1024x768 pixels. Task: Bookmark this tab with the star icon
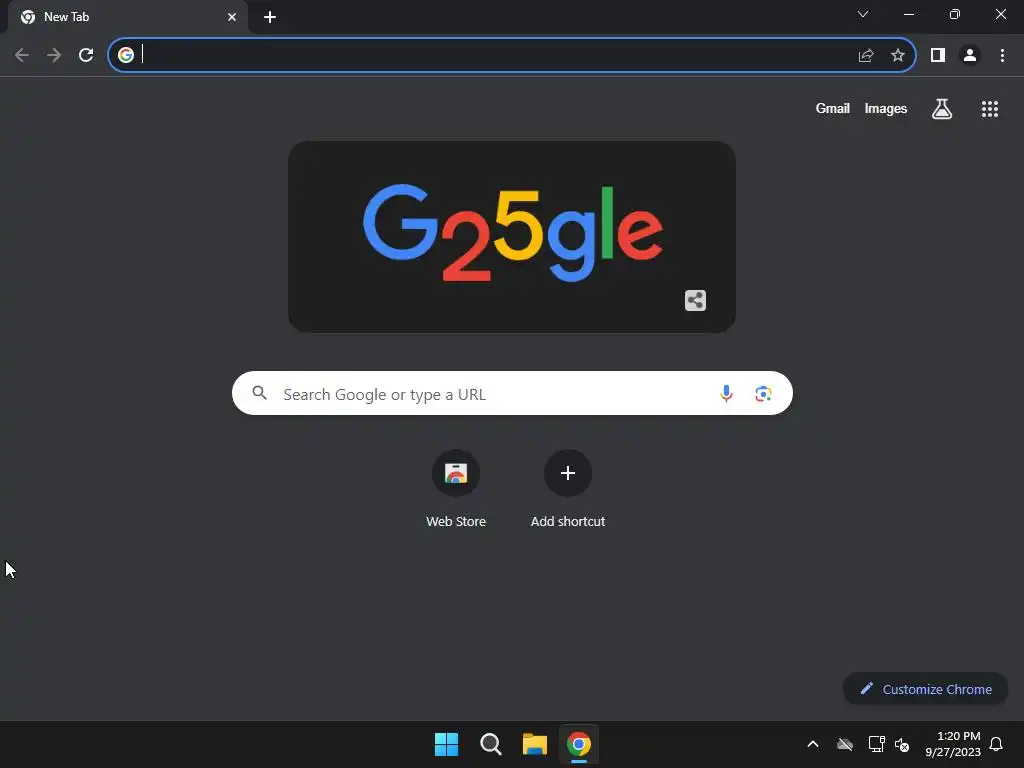898,55
